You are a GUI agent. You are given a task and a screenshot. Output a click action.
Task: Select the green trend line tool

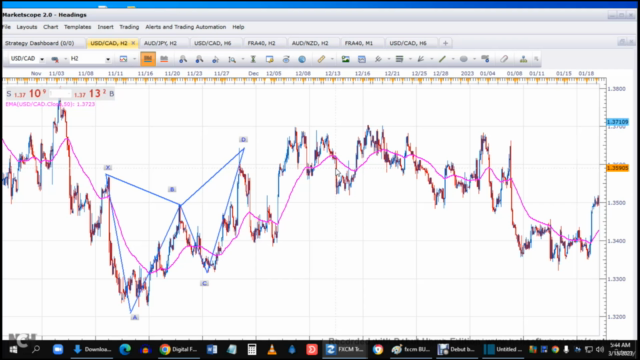coord(442,59)
